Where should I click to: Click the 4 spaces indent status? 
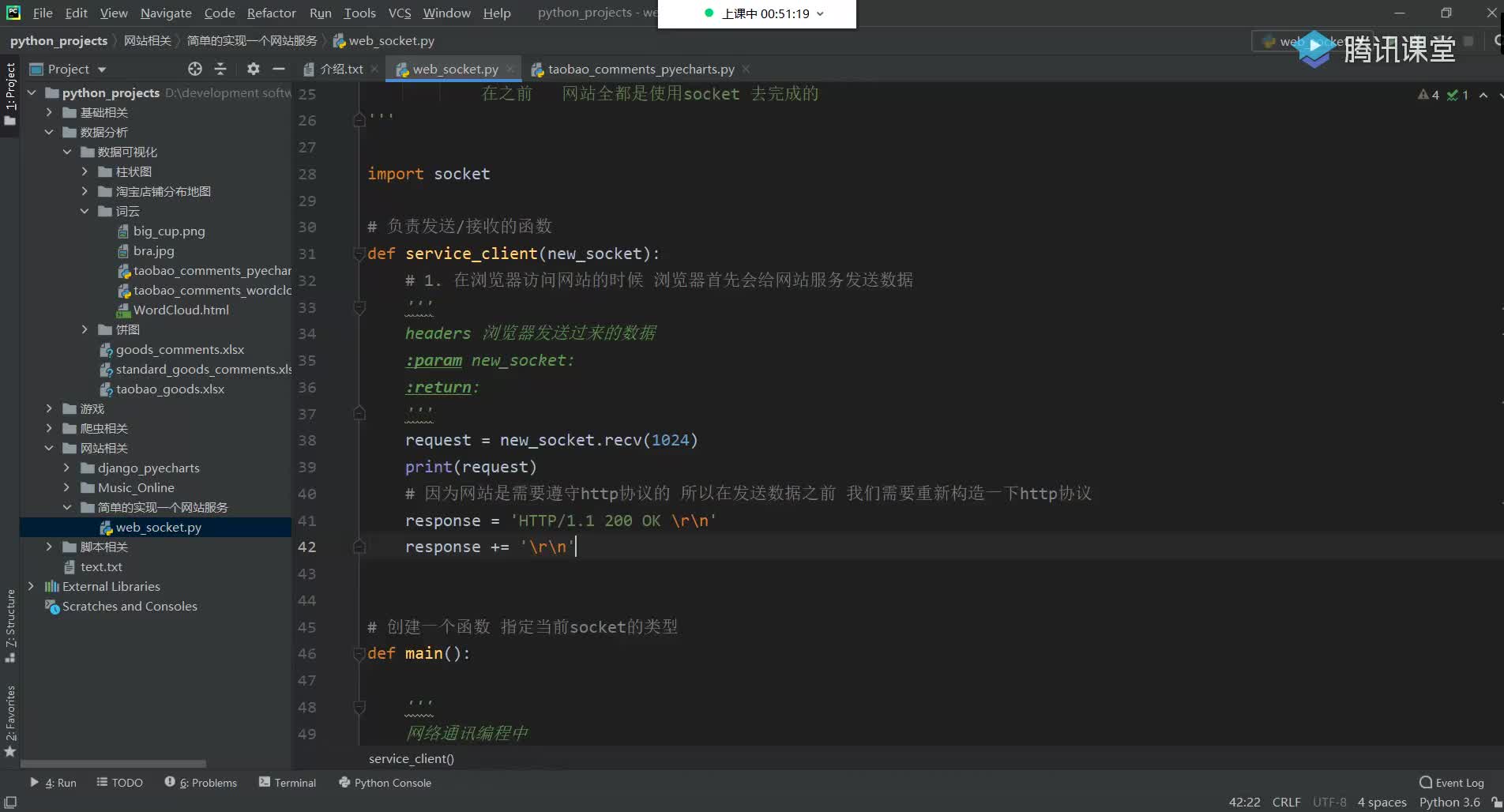1382,802
